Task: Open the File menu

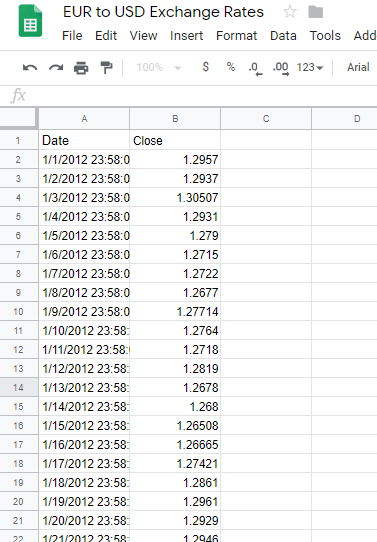Action: click(72, 36)
